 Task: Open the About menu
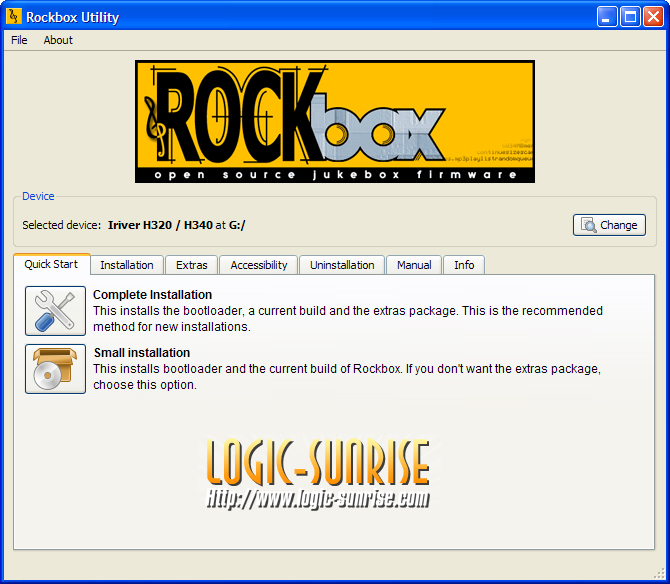(x=58, y=40)
